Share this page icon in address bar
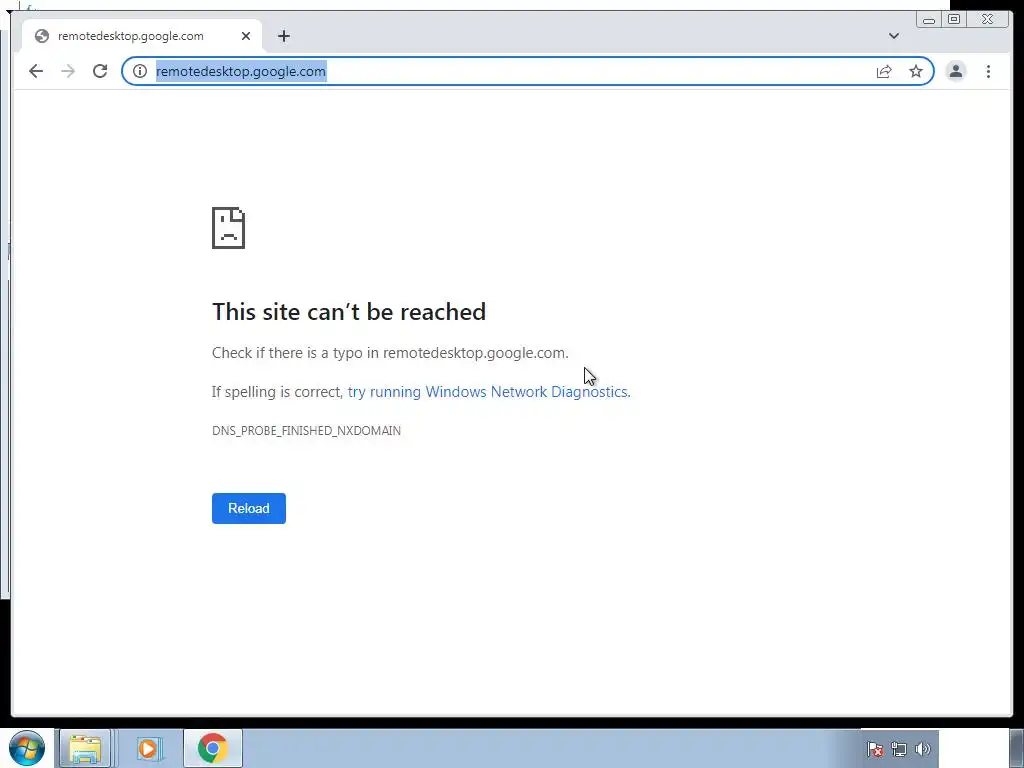The height and width of the screenshot is (768, 1024). 884,71
